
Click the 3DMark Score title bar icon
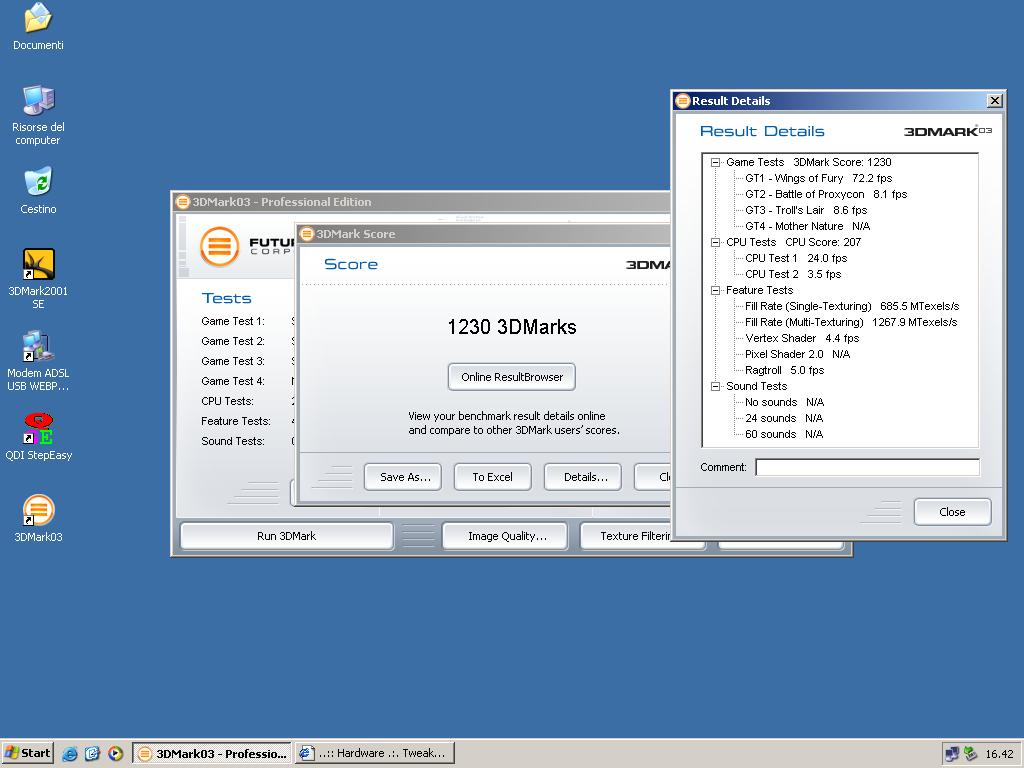(x=307, y=234)
